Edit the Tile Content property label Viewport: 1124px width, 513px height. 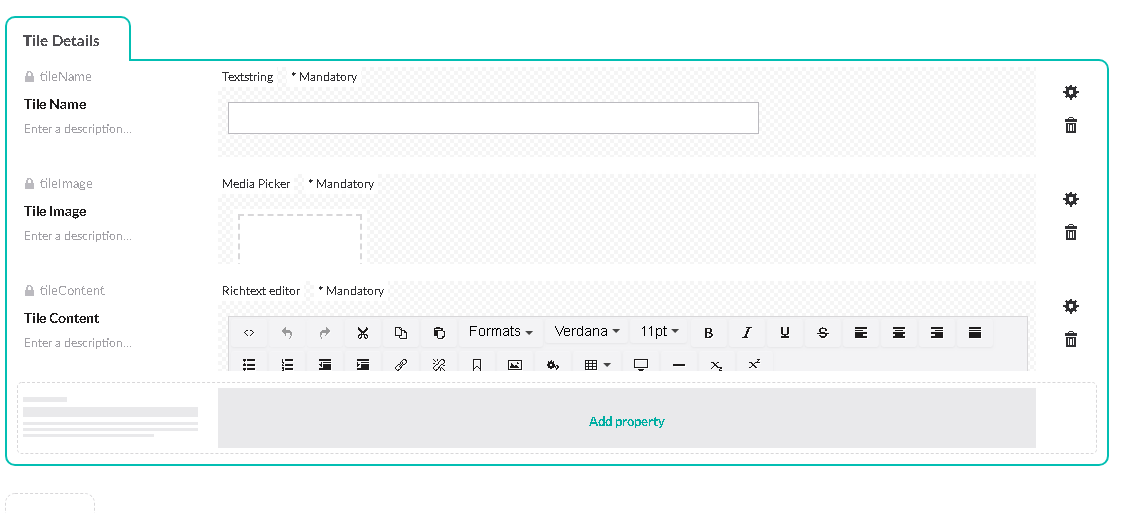[62, 318]
